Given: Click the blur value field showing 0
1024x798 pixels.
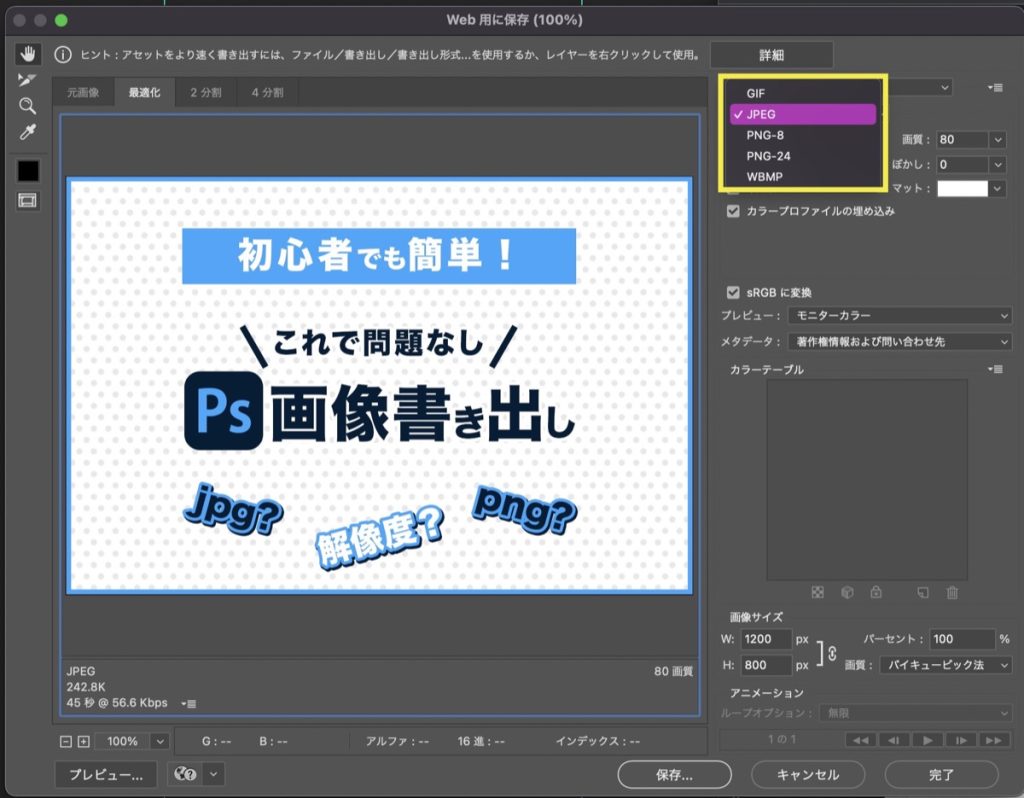Looking at the screenshot, I should (962, 165).
